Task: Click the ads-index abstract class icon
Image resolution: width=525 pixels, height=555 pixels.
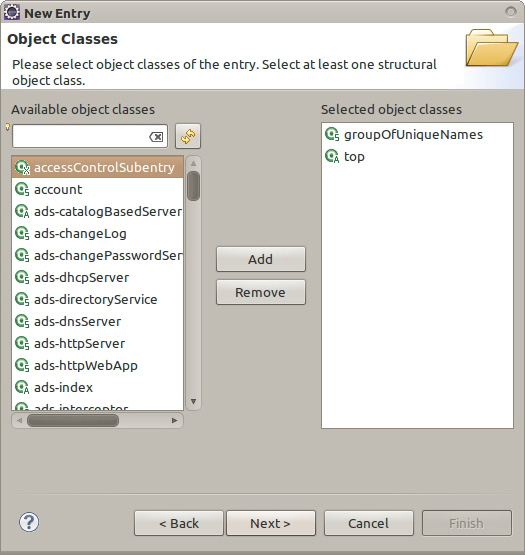Action: pos(22,387)
